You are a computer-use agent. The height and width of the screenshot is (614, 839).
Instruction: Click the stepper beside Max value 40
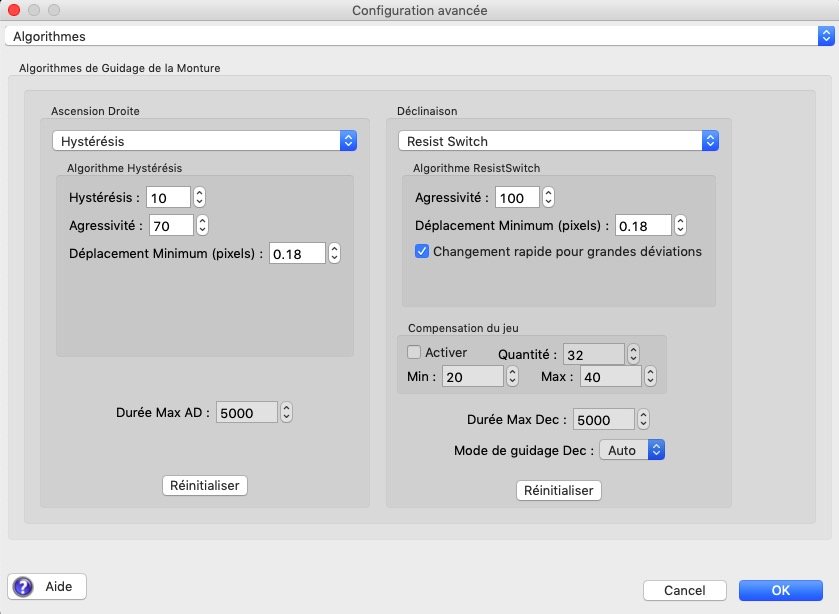tap(651, 376)
